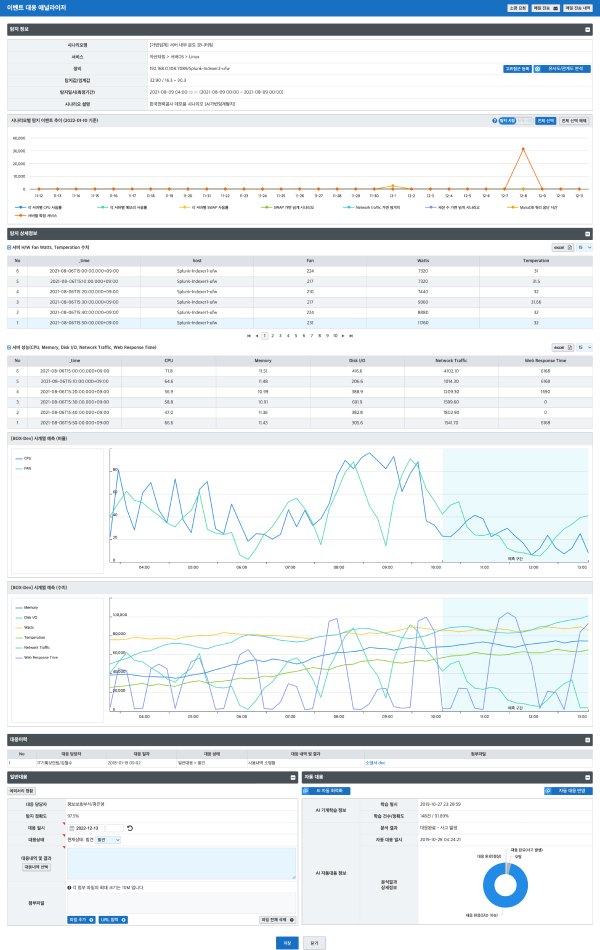Jump to last page in table pagination
The height and width of the screenshot is (950, 600).
[x=351, y=335]
